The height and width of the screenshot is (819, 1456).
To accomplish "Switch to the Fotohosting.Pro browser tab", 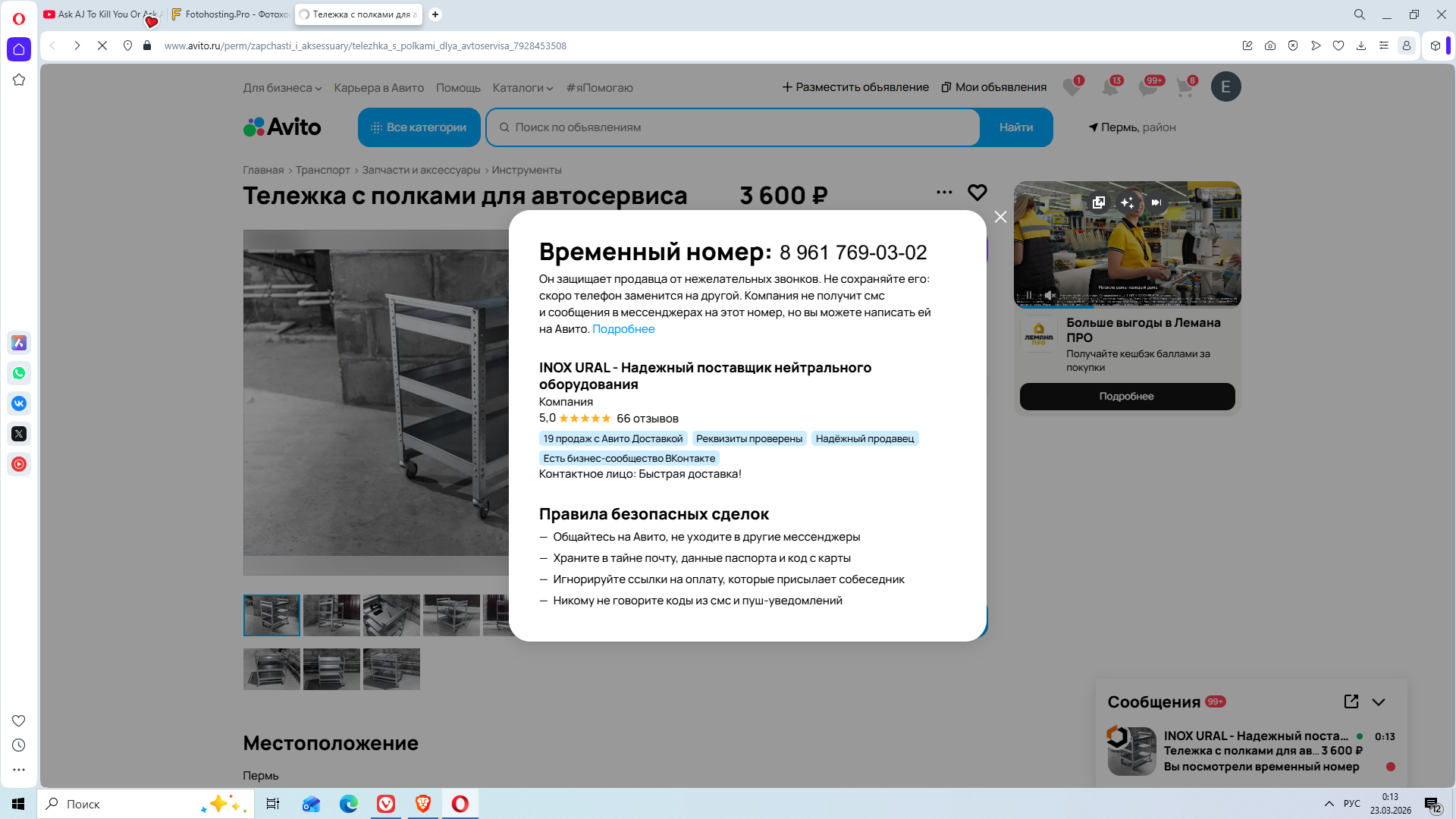I will click(231, 14).
